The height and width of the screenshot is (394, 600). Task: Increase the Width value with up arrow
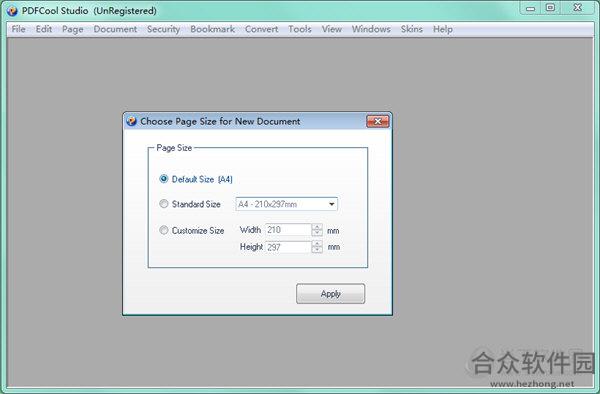317,226
